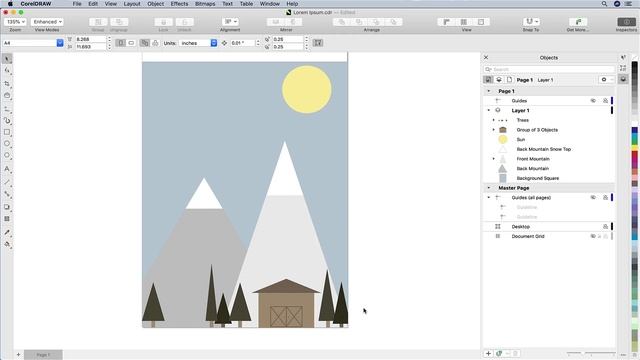Image resolution: width=640 pixels, height=360 pixels.
Task: Select the Zoom tool in toolbox
Action: 7,96
